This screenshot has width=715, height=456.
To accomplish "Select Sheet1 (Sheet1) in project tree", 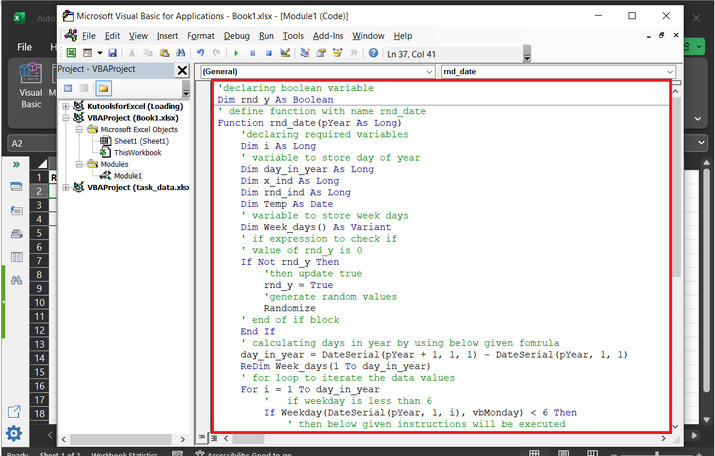I will pos(141,141).
